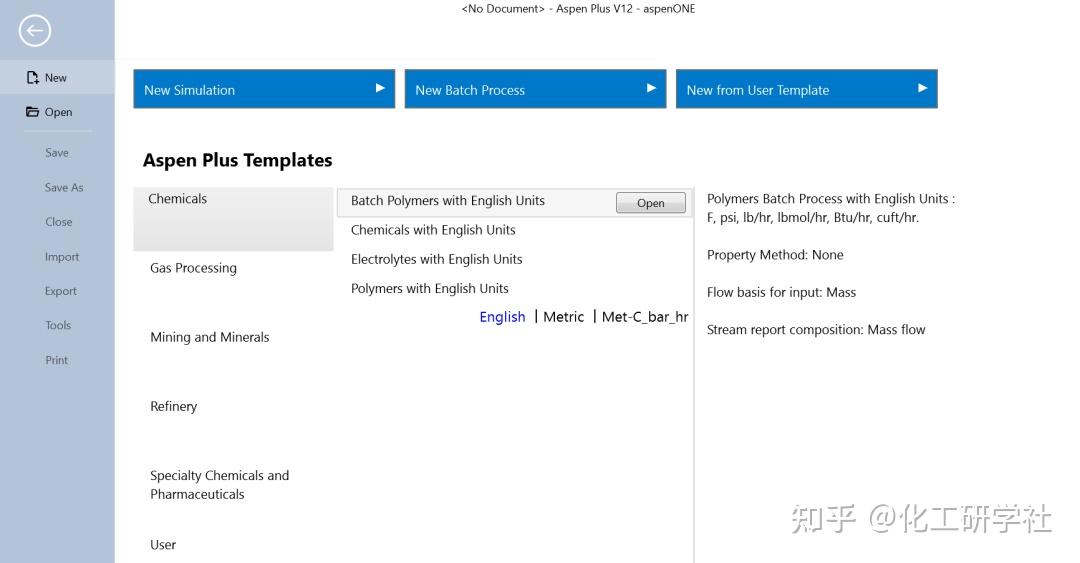Click the back arrow circle icon

(x=35, y=31)
